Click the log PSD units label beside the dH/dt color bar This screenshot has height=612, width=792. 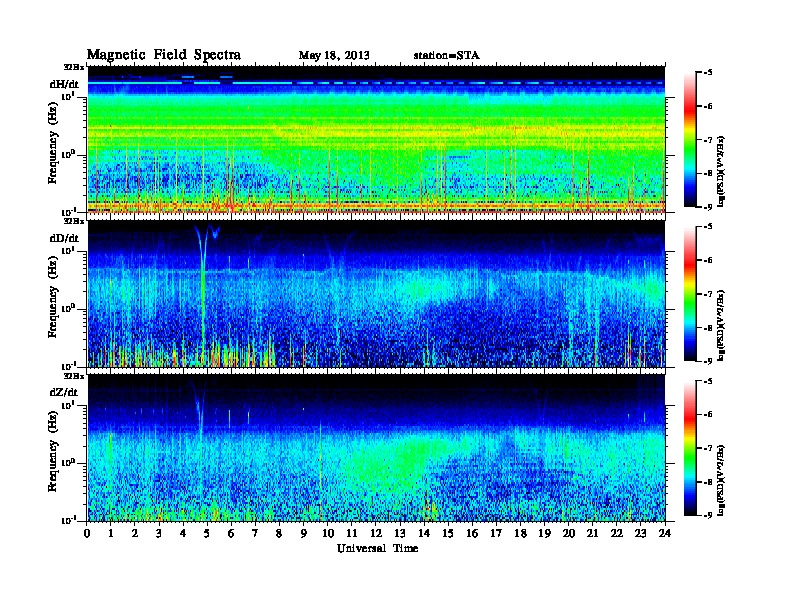[x=721, y=171]
